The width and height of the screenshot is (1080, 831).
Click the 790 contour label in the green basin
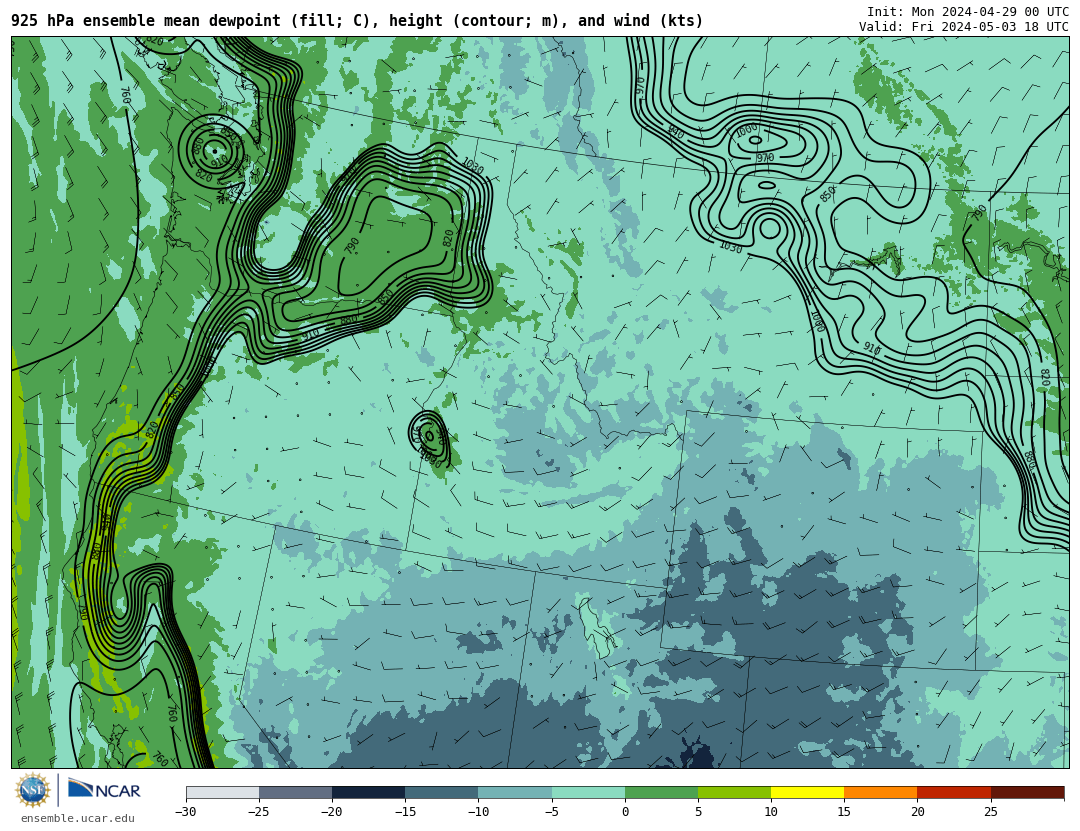point(352,246)
